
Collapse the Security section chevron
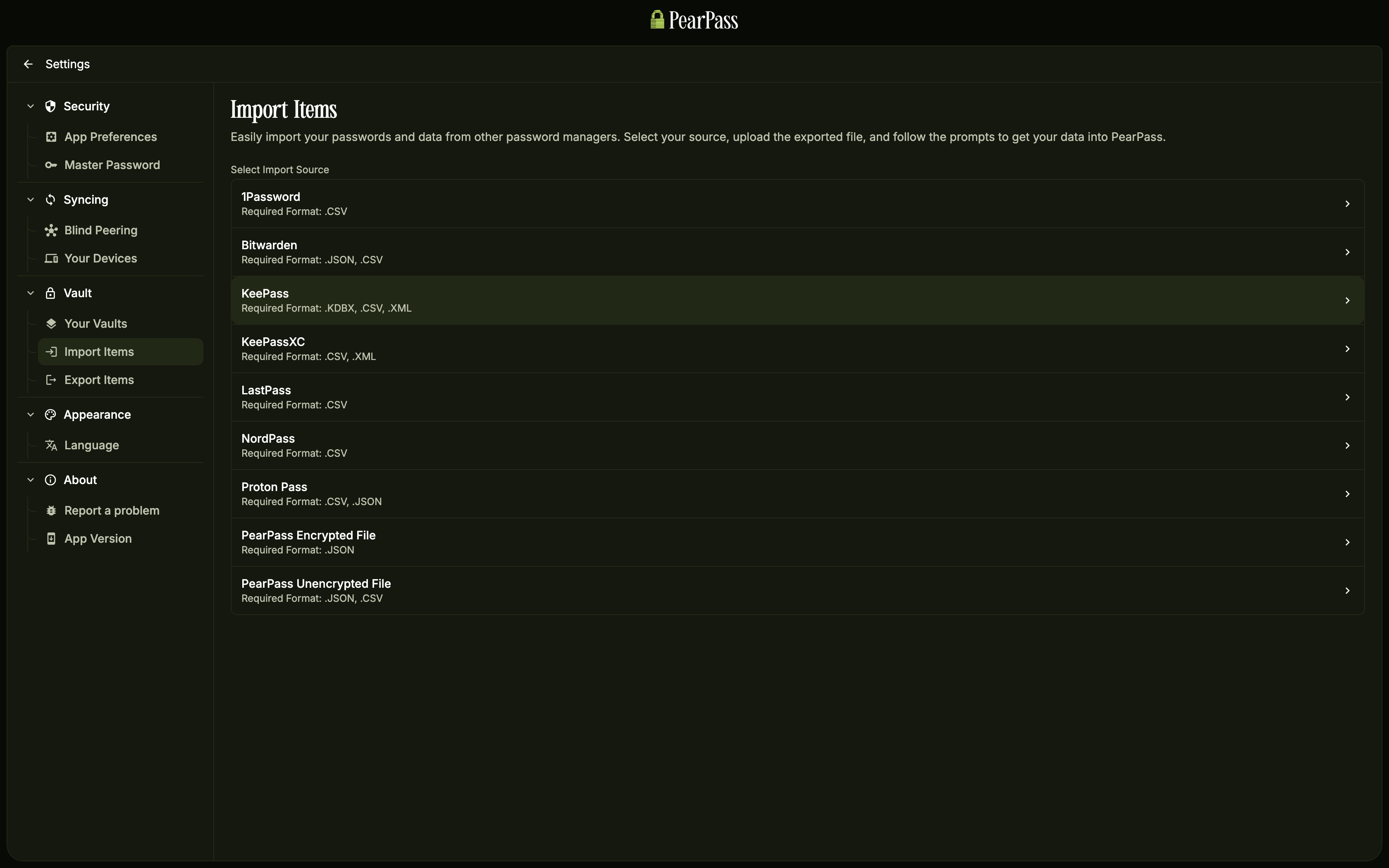click(x=31, y=106)
